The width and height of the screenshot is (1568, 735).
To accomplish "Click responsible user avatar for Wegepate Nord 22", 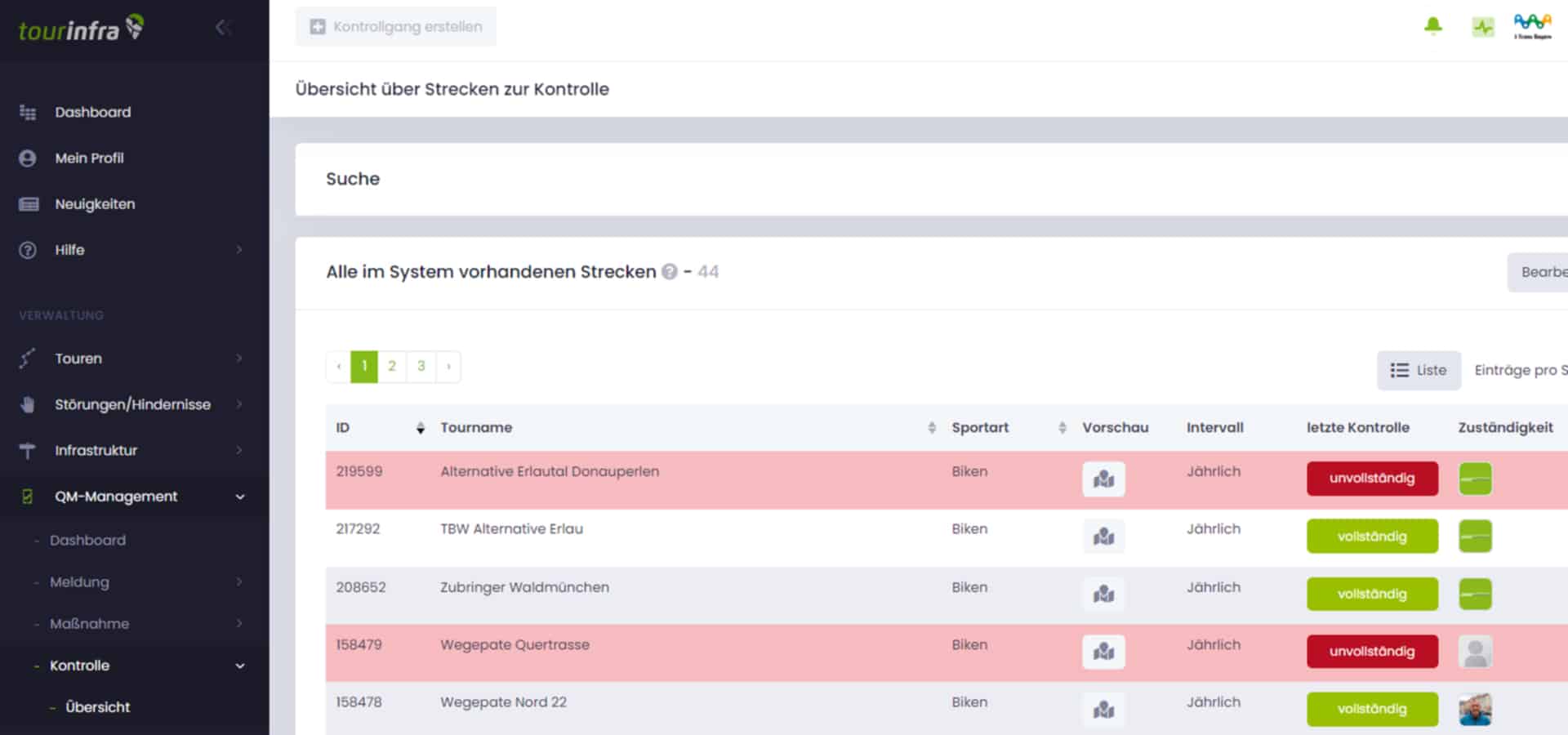I will (1475, 709).
